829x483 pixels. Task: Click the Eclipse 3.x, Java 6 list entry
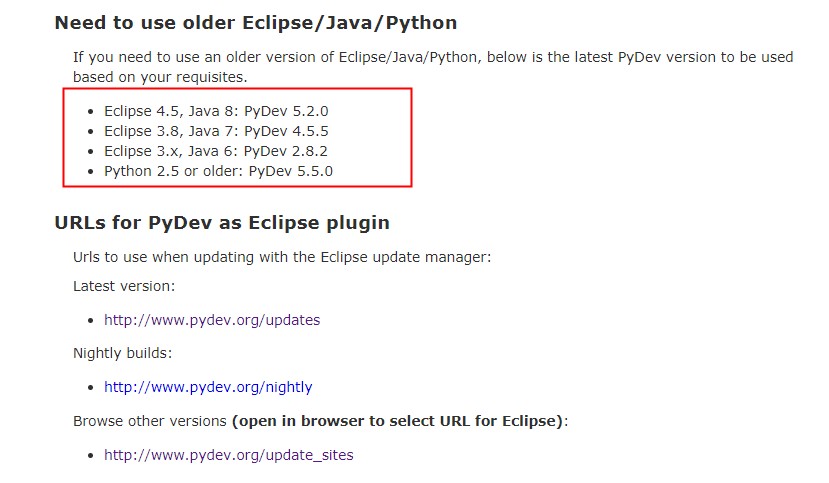(x=216, y=151)
